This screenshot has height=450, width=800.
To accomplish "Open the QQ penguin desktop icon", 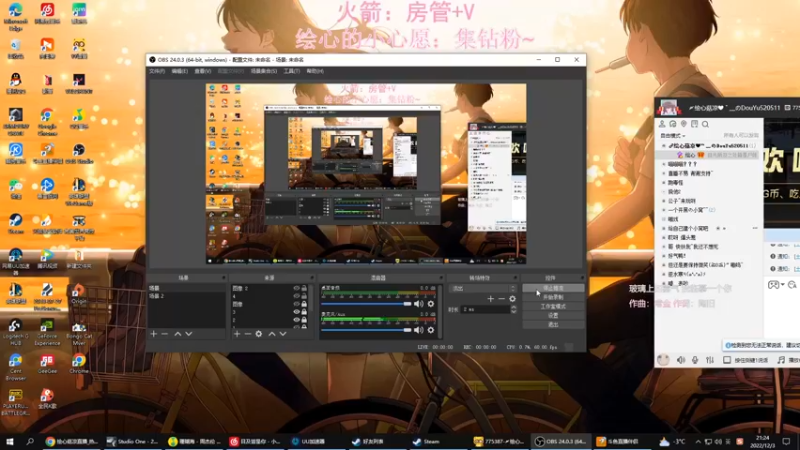I will [x=15, y=84].
